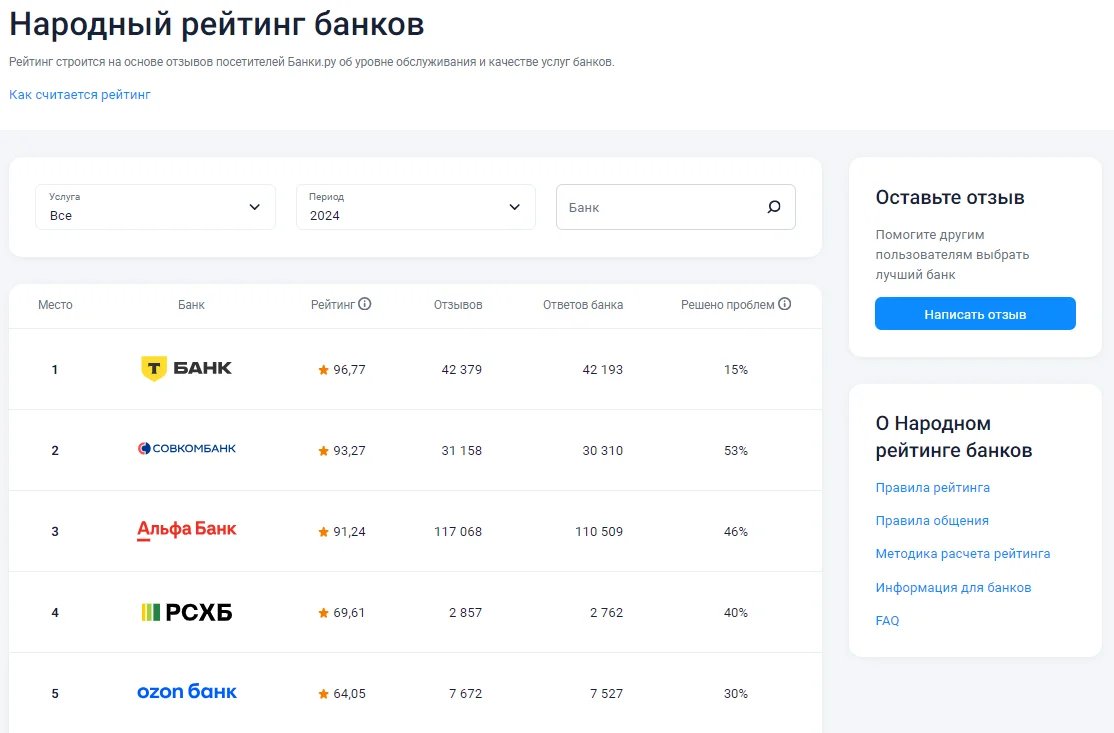Click the solved problems value 15%
The image size is (1114, 733).
pos(736,369)
